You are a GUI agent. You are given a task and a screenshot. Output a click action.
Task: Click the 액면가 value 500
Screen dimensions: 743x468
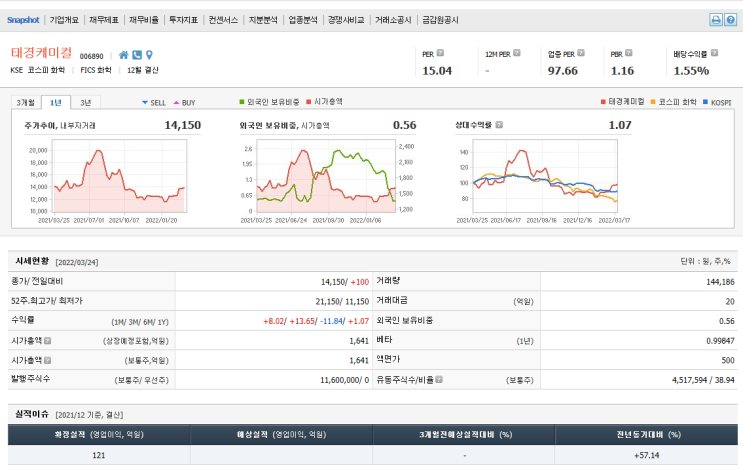coord(728,360)
